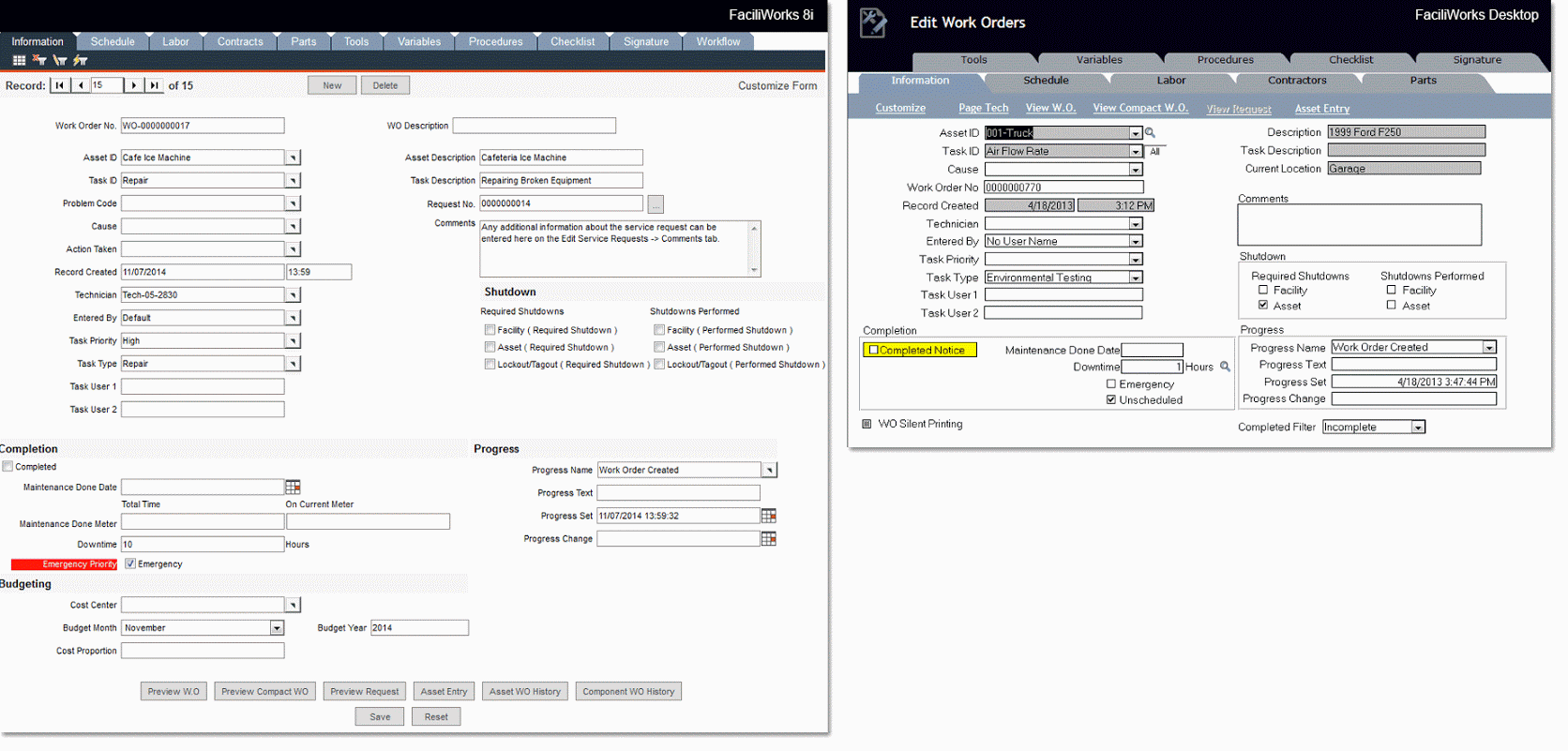Click the clear filter icon with red X
The width and height of the screenshot is (1568, 751).
point(39,60)
